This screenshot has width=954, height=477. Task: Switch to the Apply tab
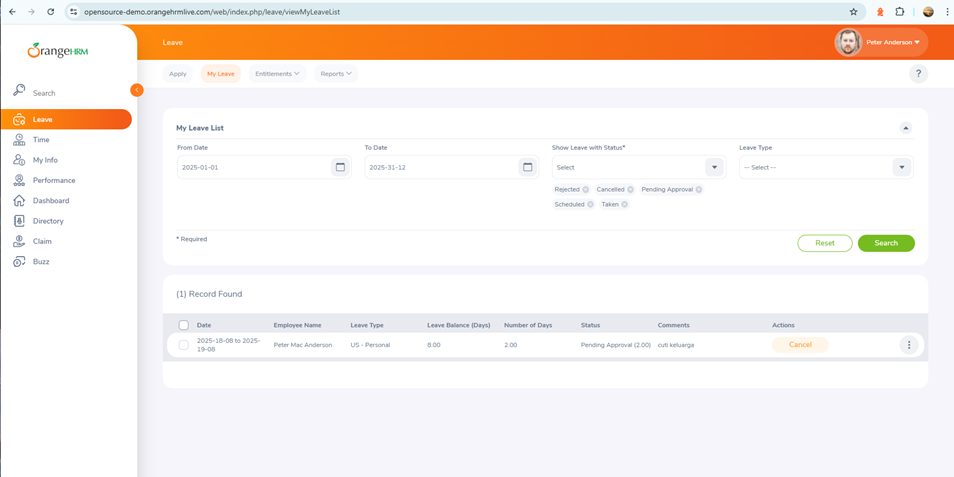(x=178, y=74)
